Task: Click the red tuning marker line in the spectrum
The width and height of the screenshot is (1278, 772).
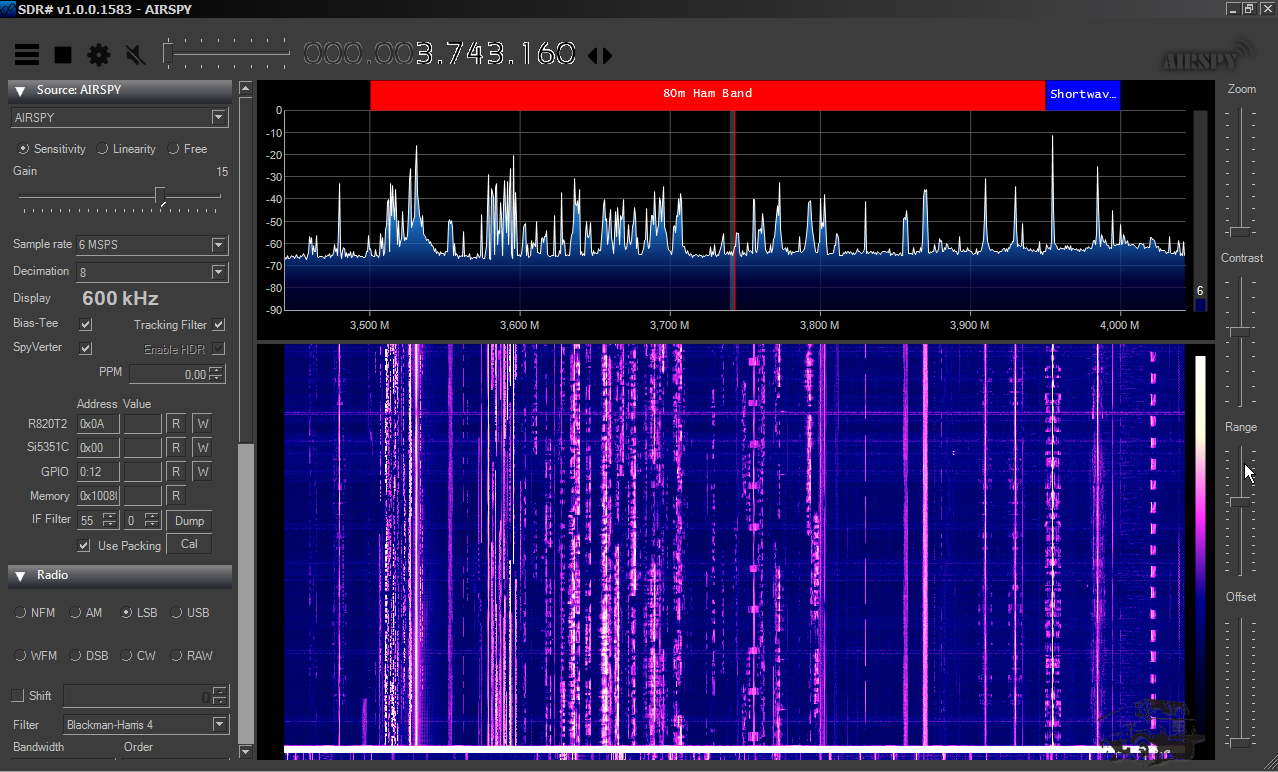Action: 733,210
